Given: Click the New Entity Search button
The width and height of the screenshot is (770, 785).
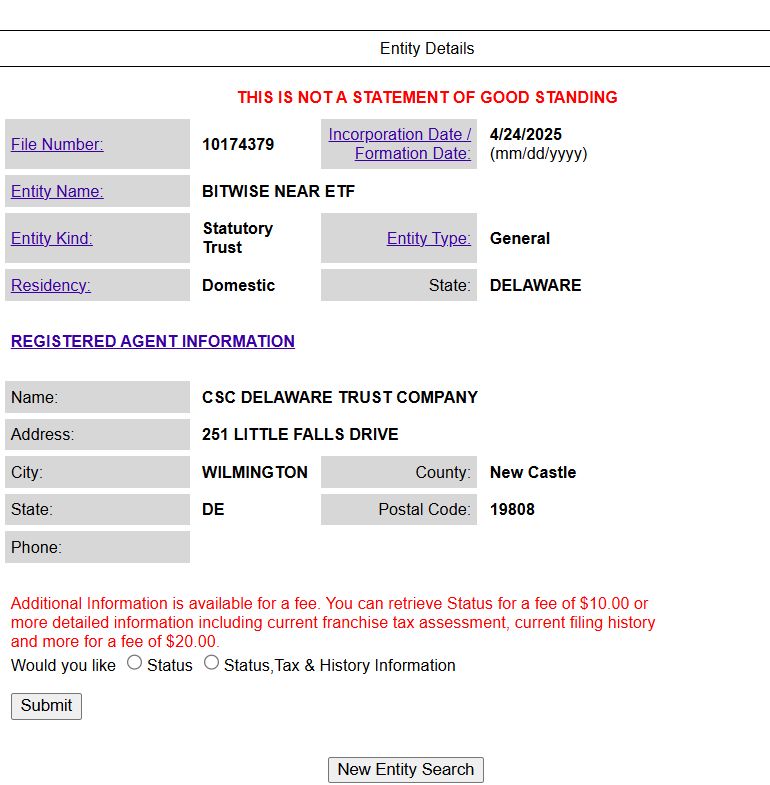Looking at the screenshot, I should [x=406, y=769].
